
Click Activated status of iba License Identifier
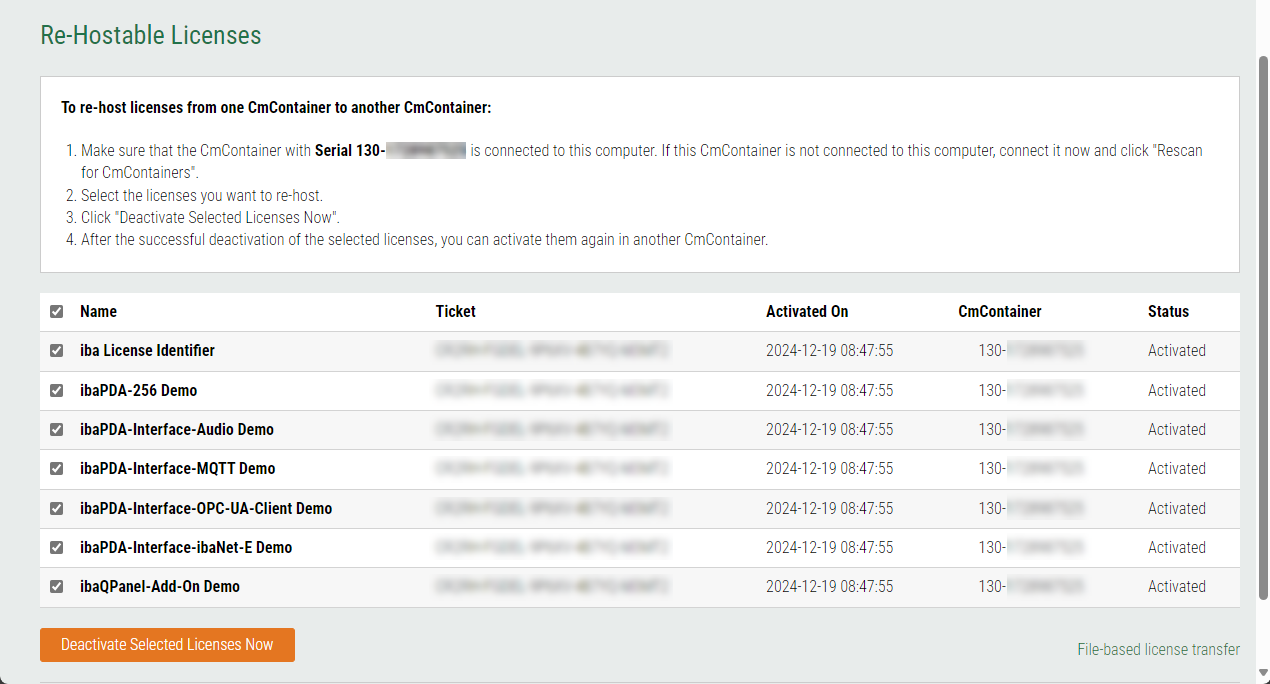(1177, 351)
